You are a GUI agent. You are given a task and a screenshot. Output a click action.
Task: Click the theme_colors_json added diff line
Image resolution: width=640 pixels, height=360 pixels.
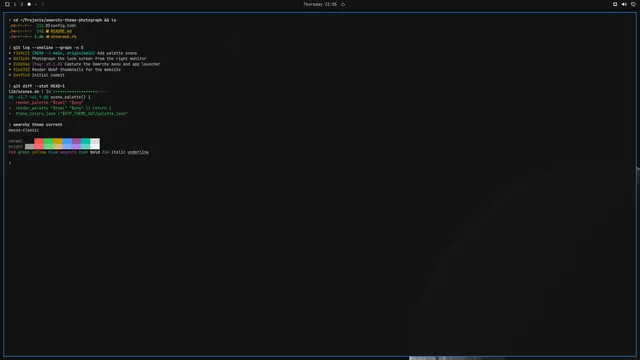[x=68, y=113]
